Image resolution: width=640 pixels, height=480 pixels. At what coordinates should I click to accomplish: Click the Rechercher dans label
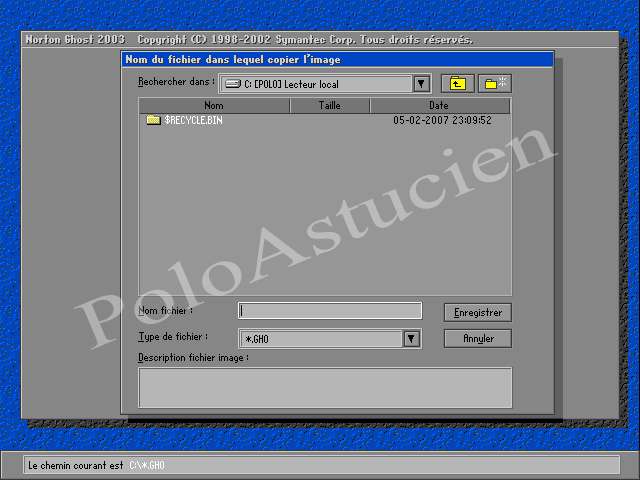176,82
